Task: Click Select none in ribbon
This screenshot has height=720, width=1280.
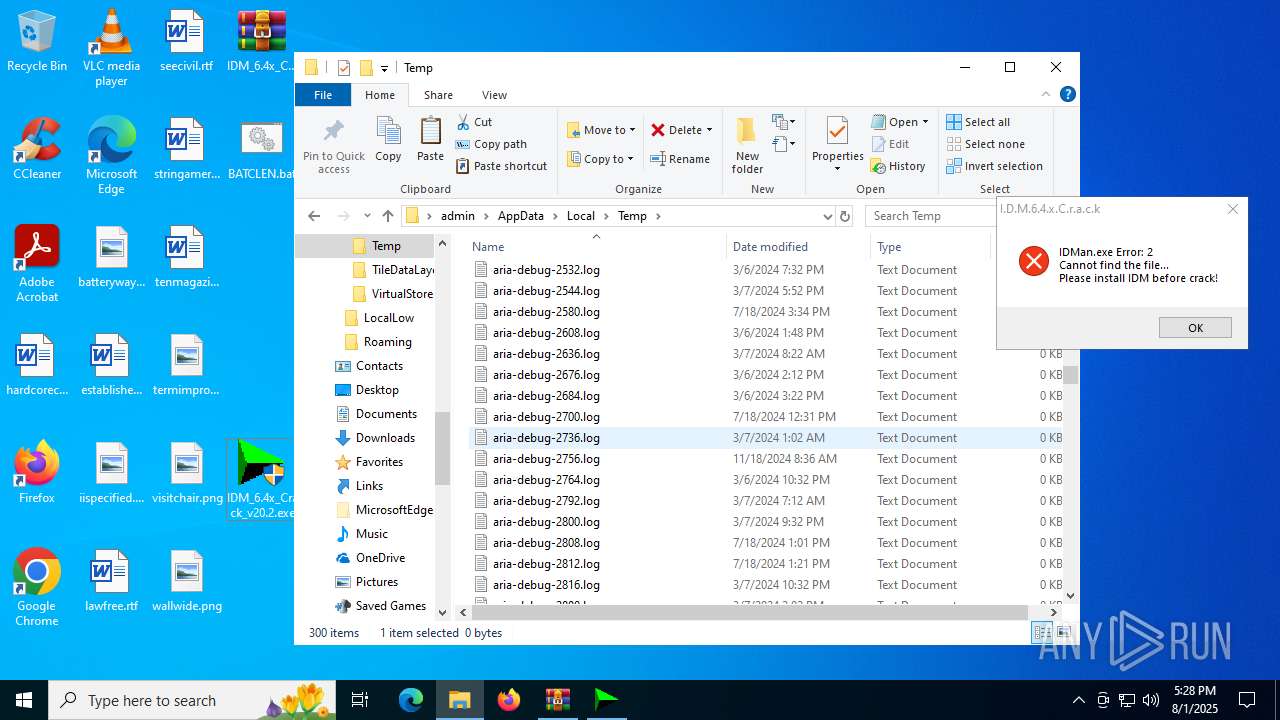Action: (986, 144)
